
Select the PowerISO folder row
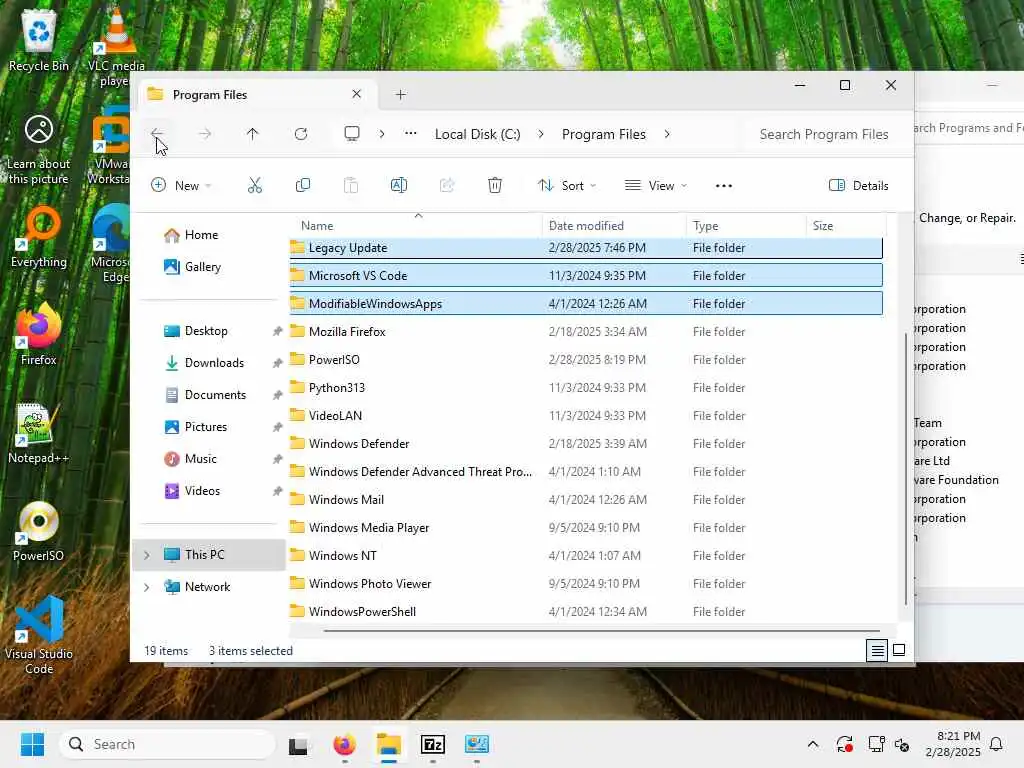tap(586, 360)
